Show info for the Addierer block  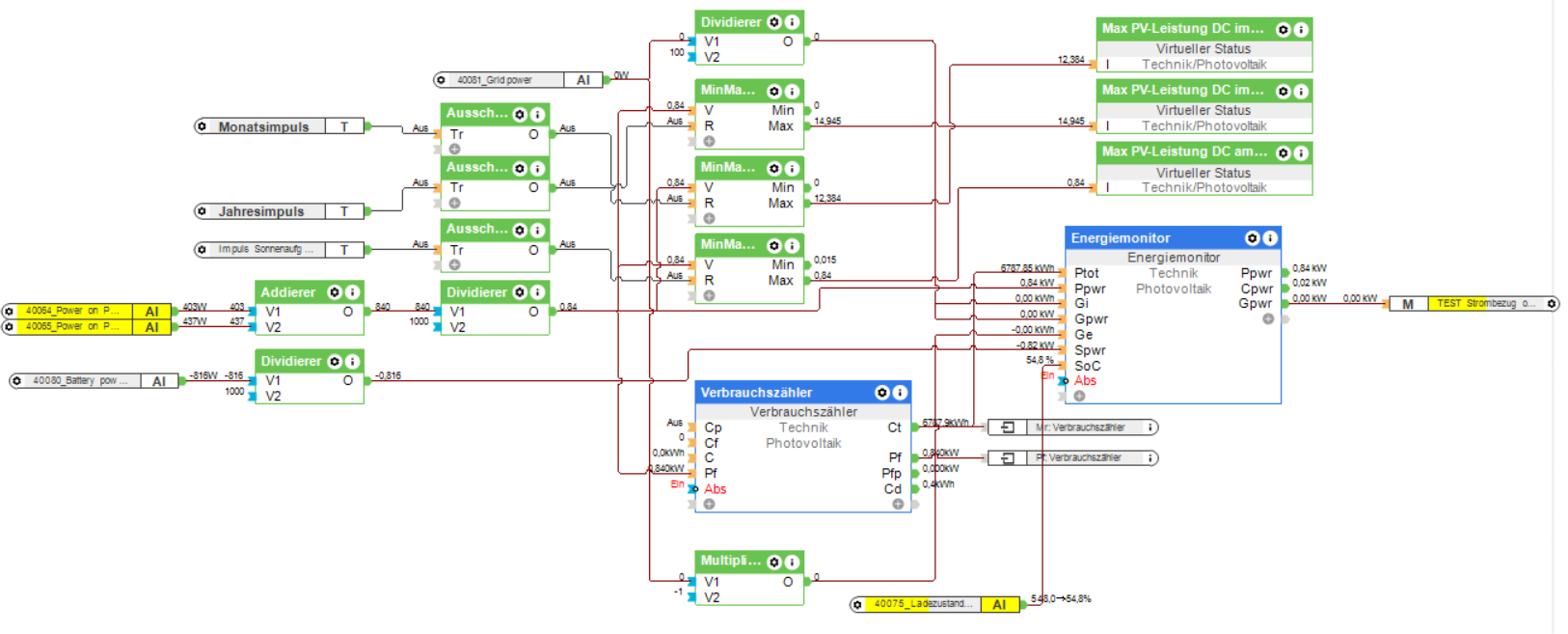[x=352, y=292]
